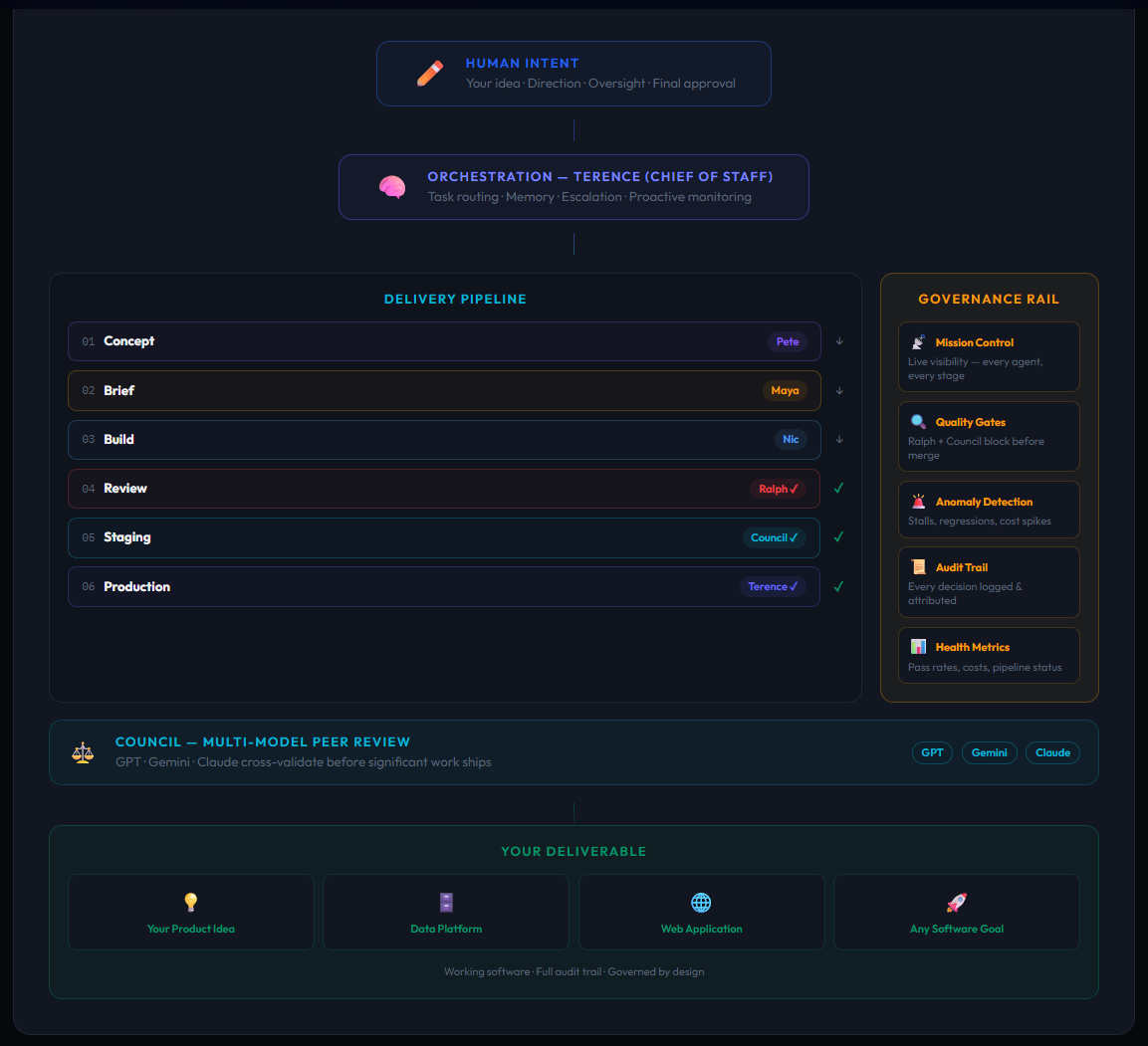Click the Audit Trail scroll icon
Image resolution: width=1148 pixels, height=1046 pixels.
coord(918,567)
